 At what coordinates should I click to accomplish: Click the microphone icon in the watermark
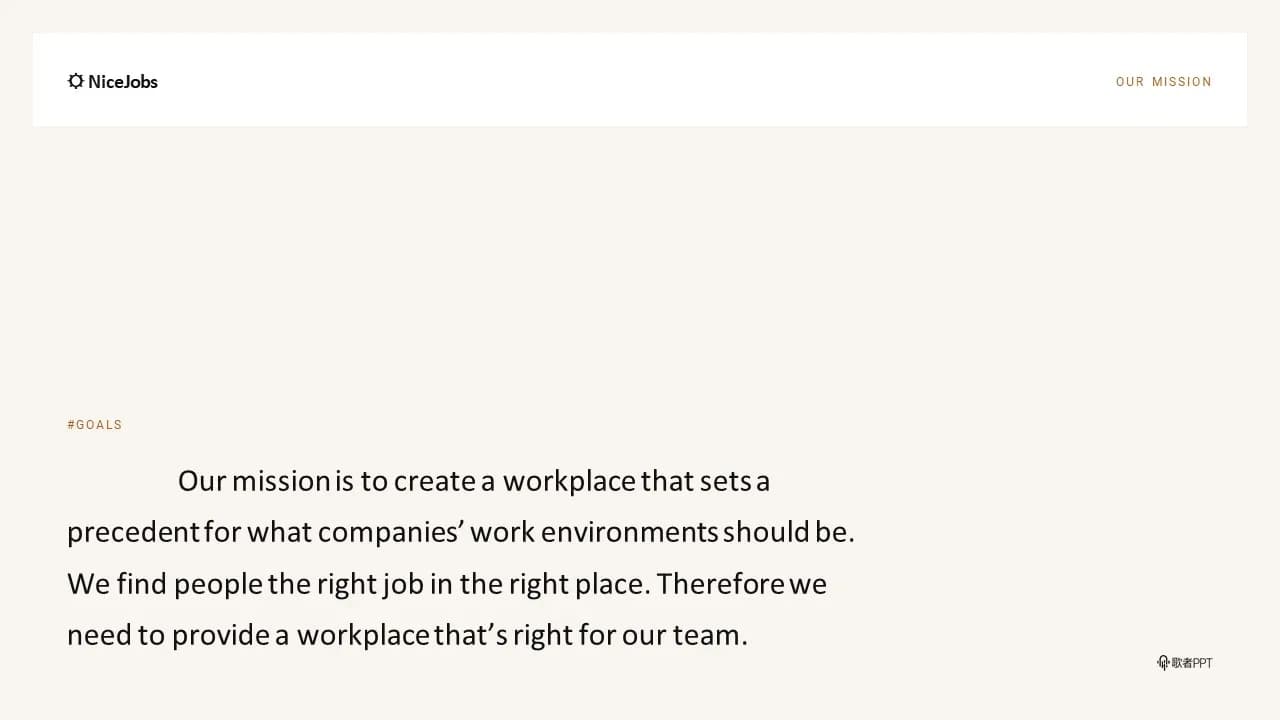1163,662
